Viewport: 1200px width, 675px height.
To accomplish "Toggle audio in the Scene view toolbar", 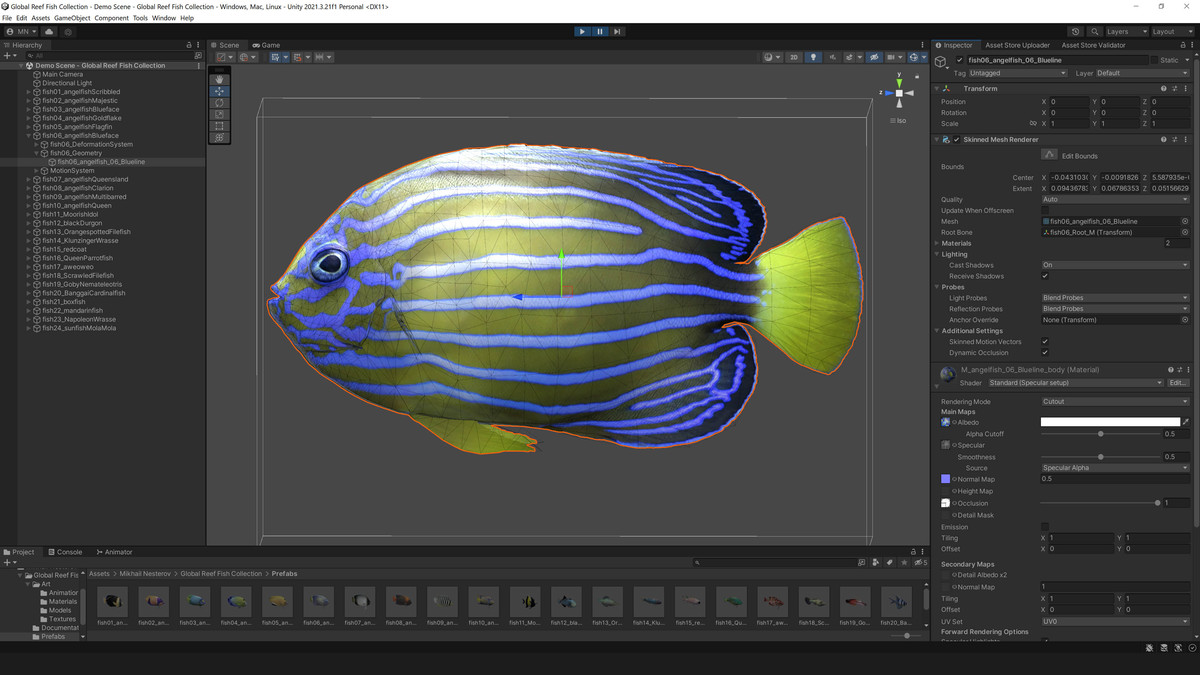I will tap(833, 57).
